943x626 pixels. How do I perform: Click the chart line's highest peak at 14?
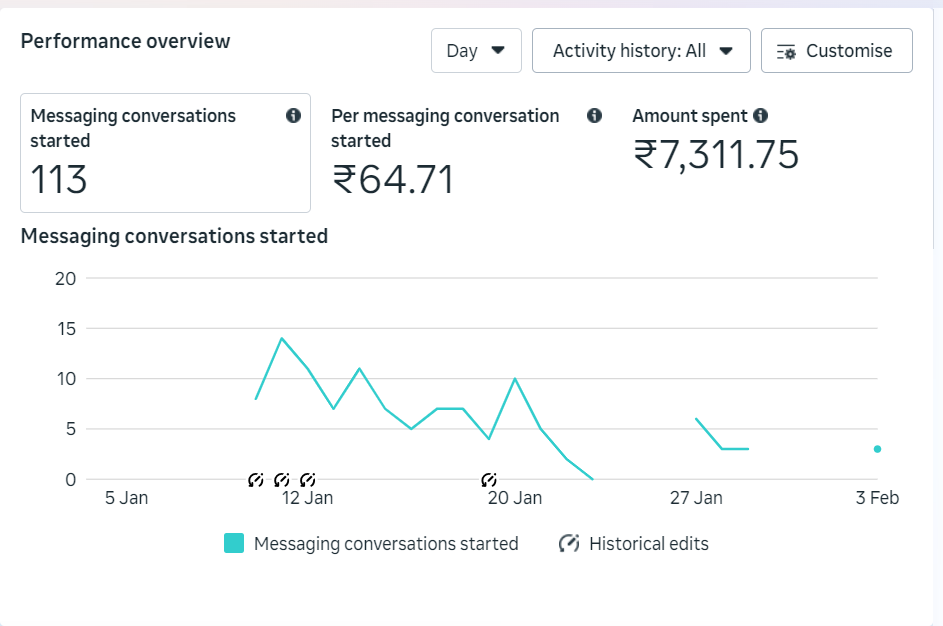[x=282, y=338]
